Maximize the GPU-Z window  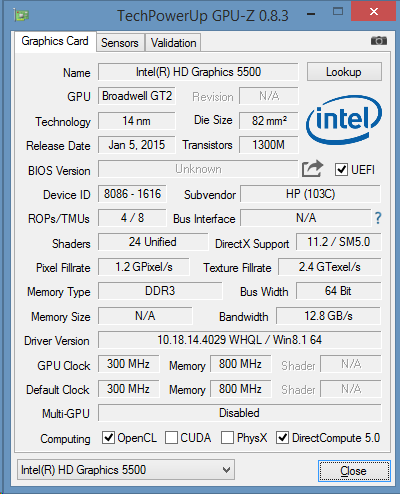338,12
